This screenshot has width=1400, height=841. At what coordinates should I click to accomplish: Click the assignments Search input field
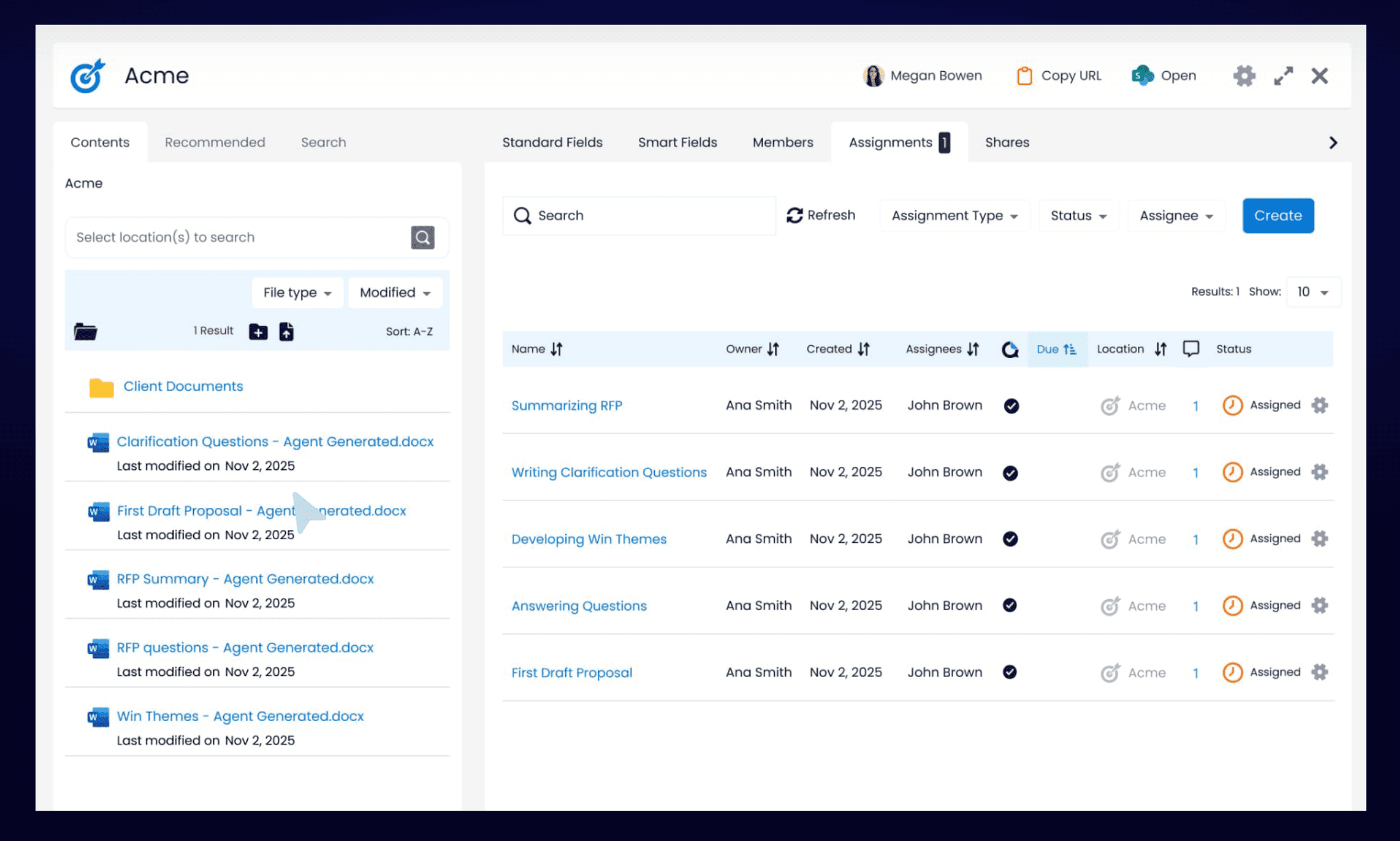tap(648, 216)
